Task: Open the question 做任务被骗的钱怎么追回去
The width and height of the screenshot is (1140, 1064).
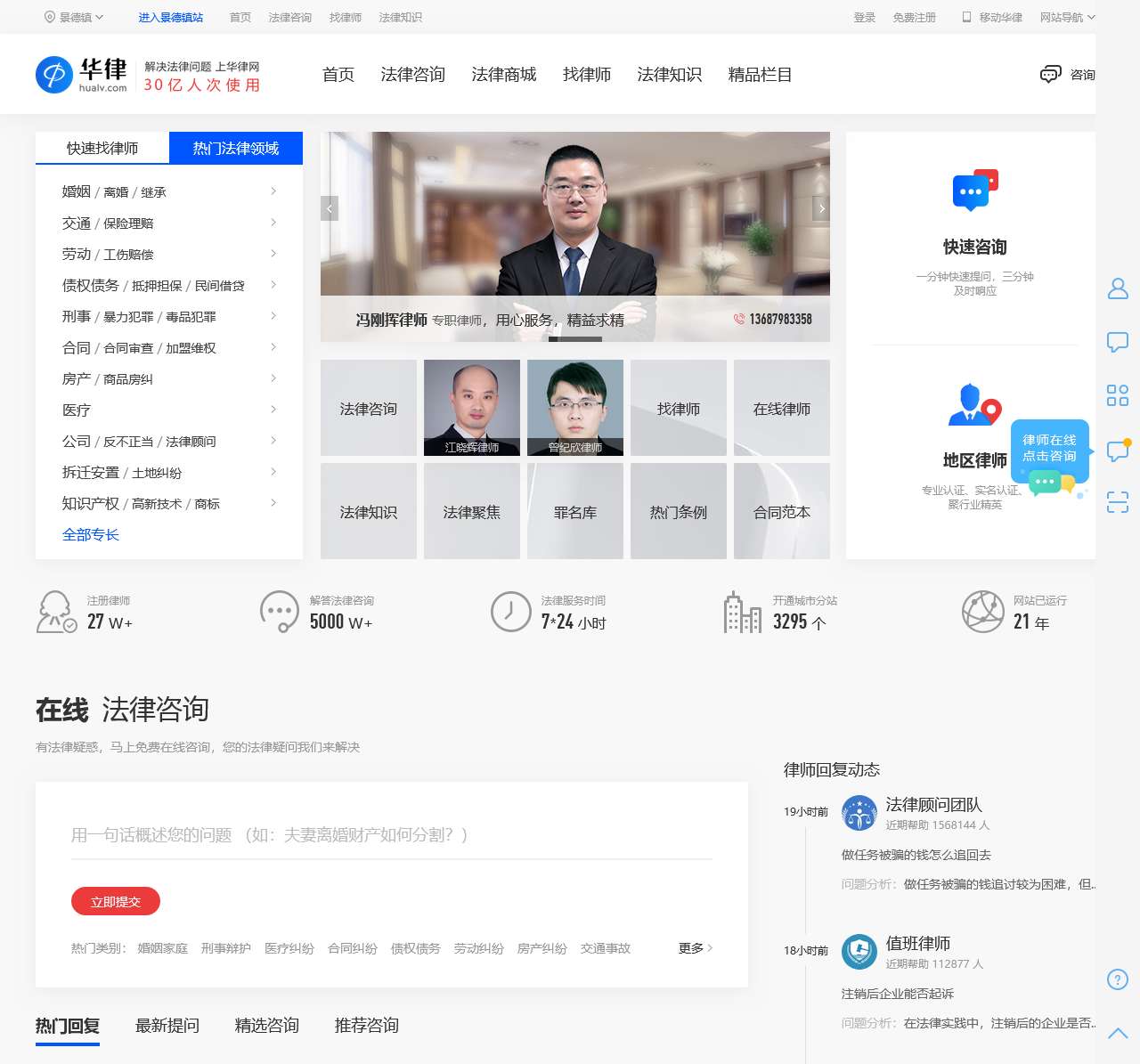Action: coord(916,855)
